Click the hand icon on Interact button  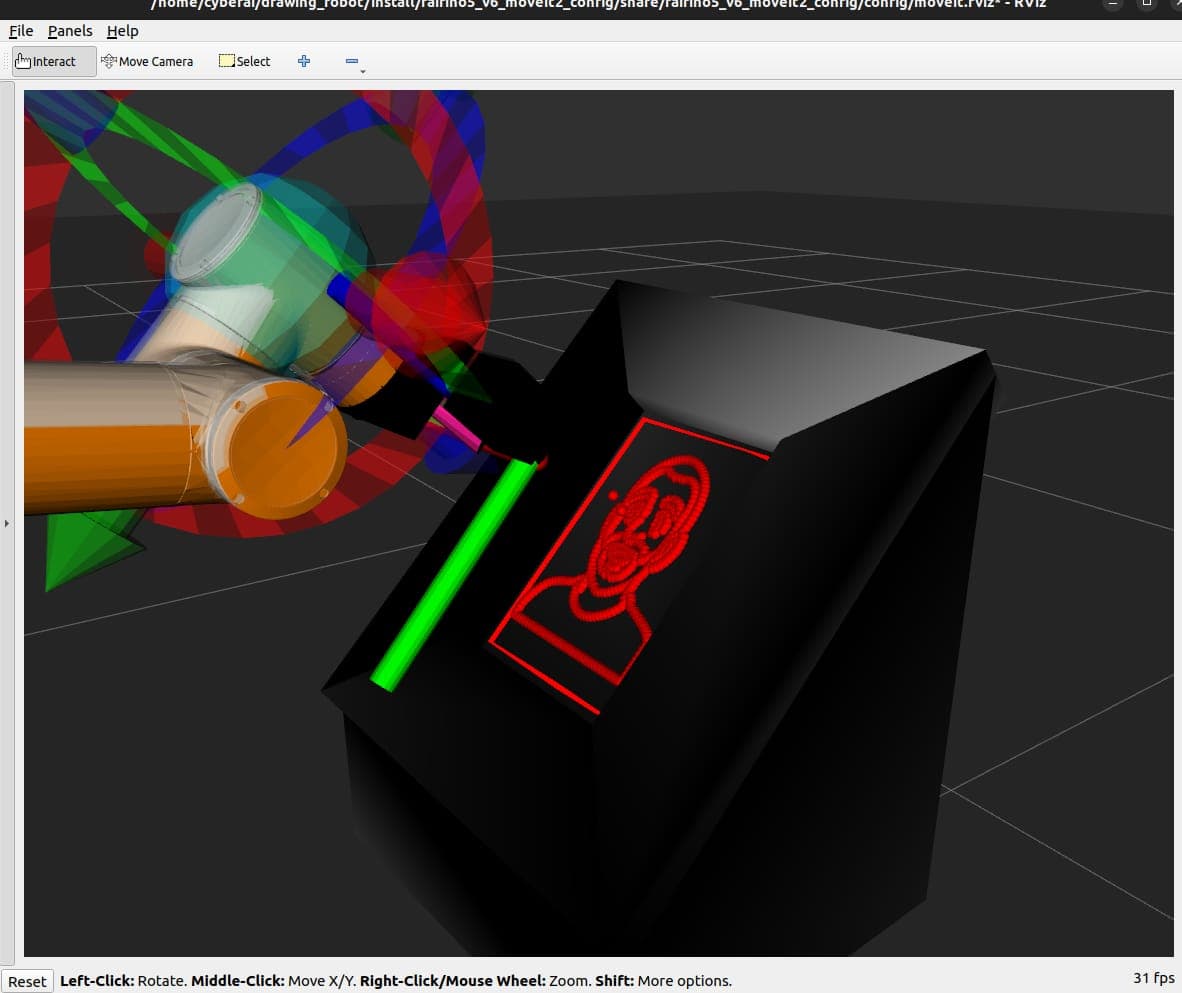tap(23, 61)
